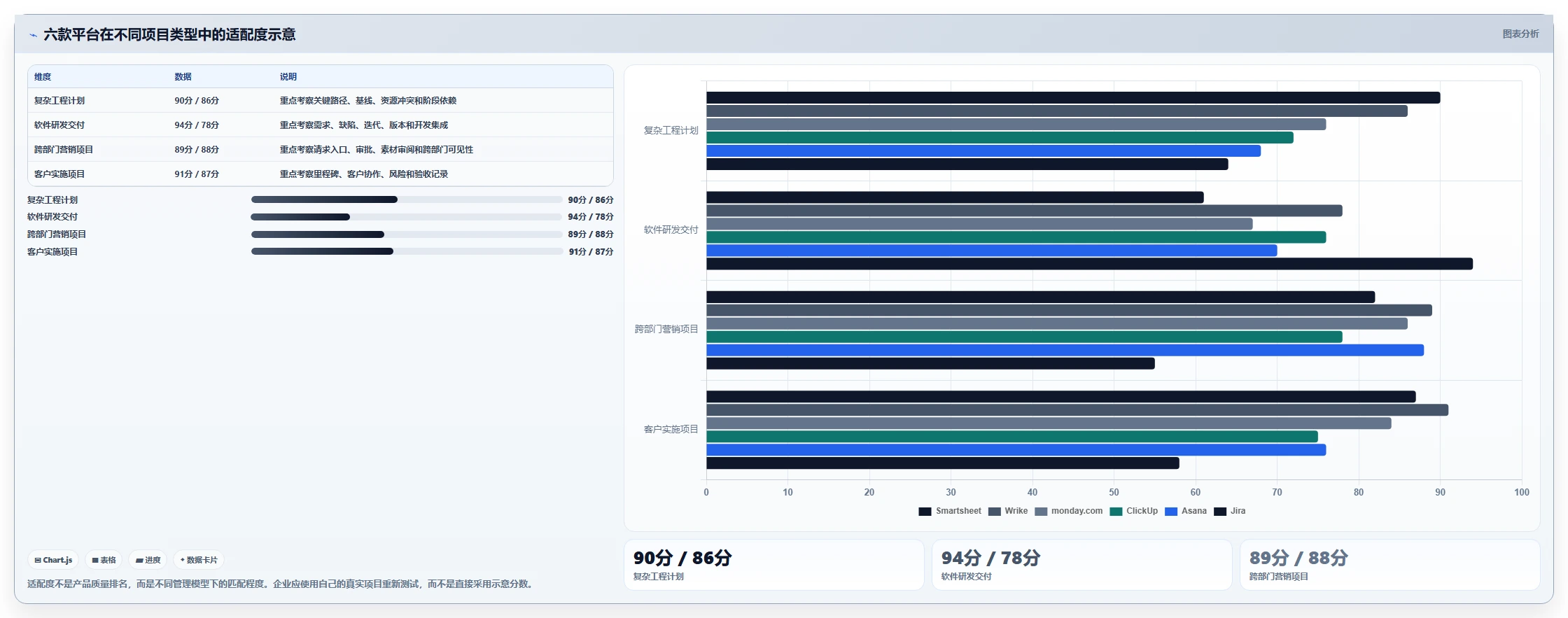Click the blue Asana bar in 复杂工程计划 group
The image size is (1568, 618).
coord(983,151)
